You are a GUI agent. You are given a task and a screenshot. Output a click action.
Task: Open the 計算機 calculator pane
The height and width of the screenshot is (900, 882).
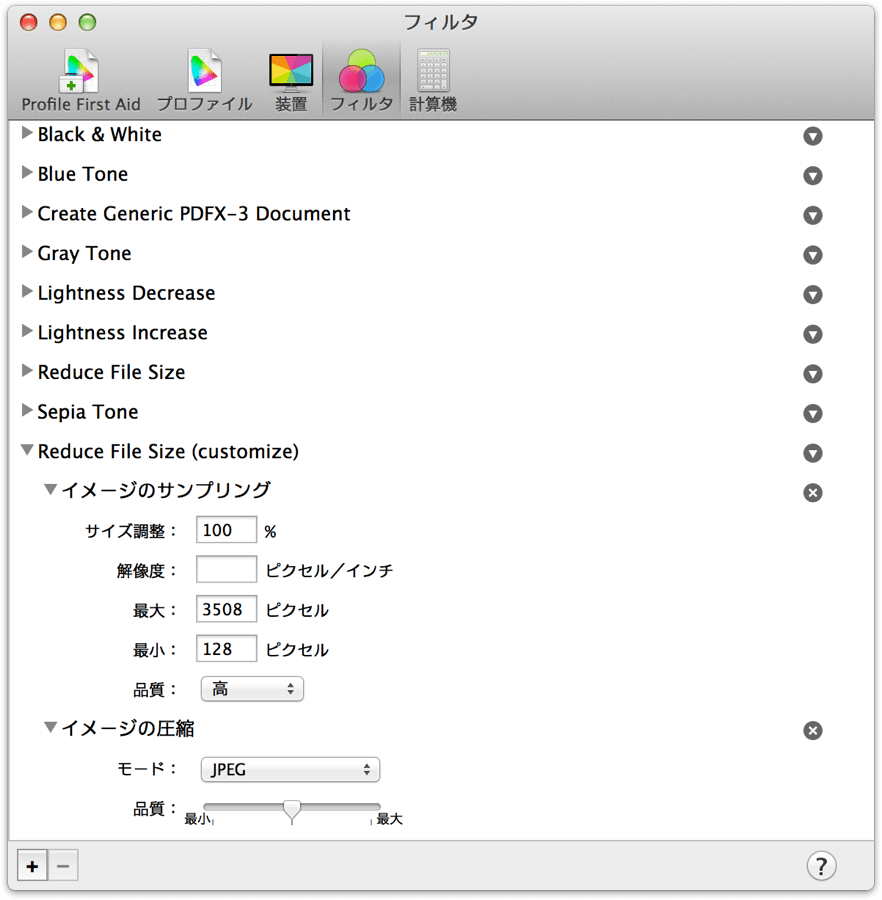click(x=433, y=80)
